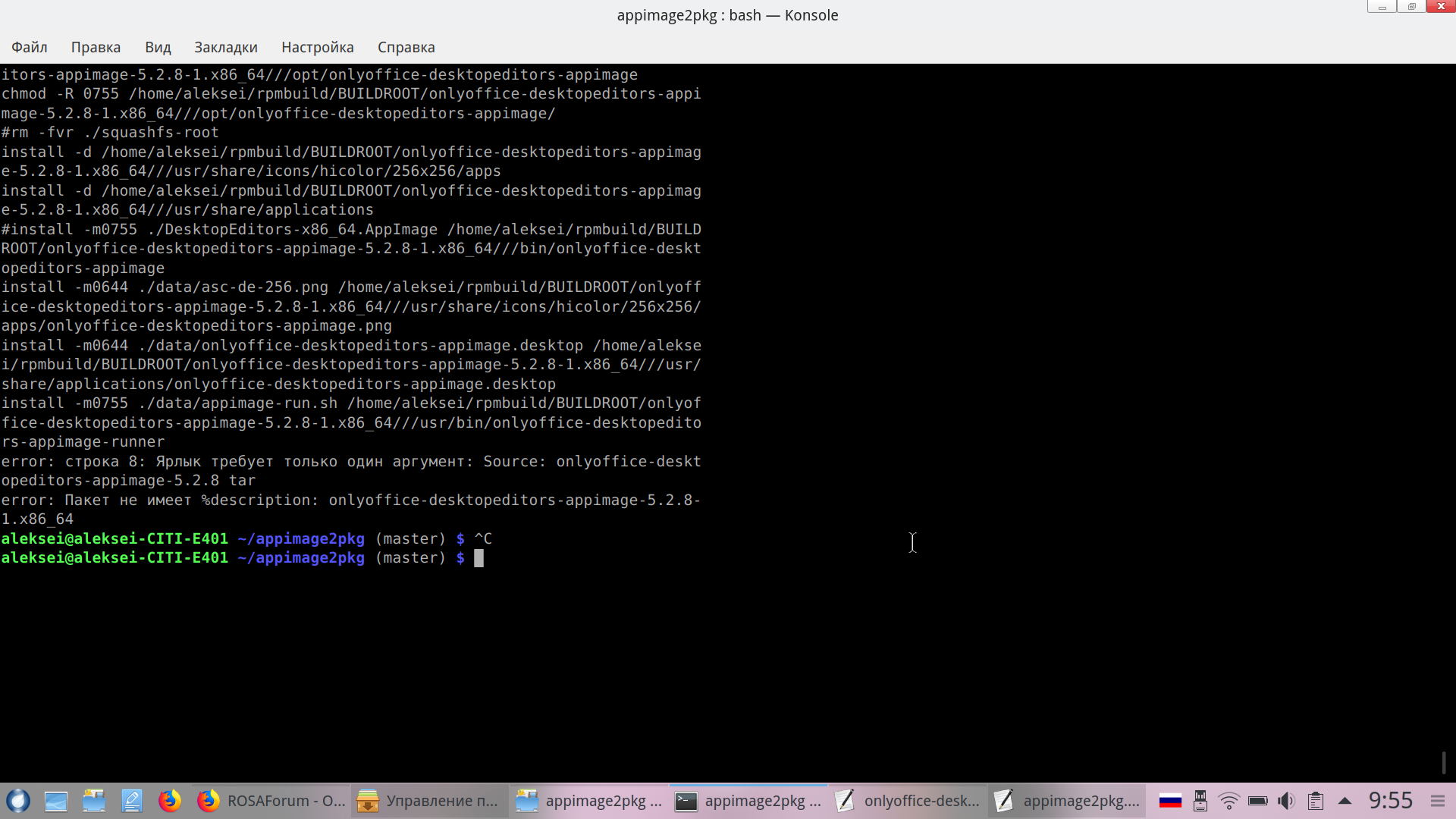Launch Firefox from panel quick launcher
Image resolution: width=1456 pixels, height=819 pixels.
(x=170, y=801)
